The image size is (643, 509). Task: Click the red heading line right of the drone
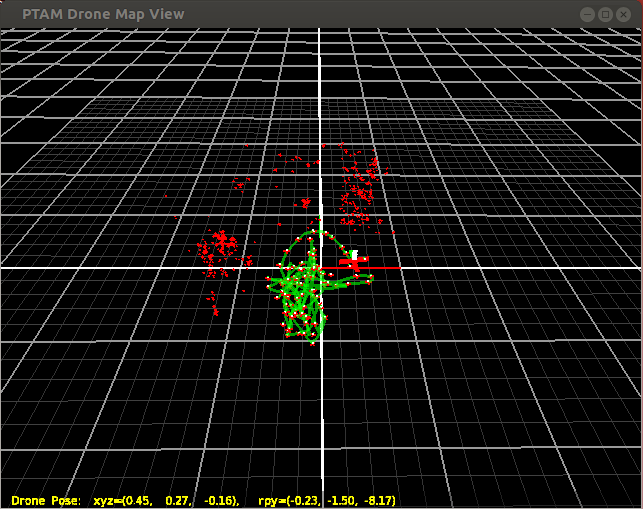[x=384, y=268]
